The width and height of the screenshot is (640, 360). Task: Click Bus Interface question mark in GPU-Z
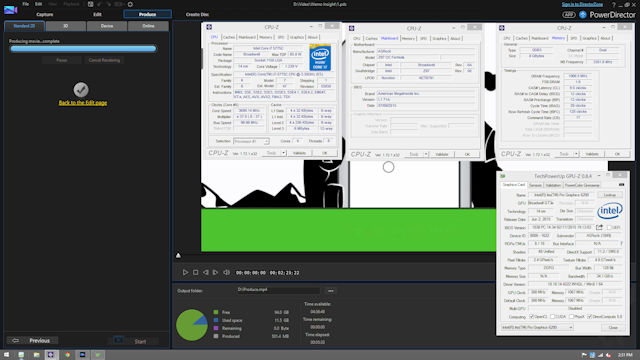pyautogui.click(x=621, y=244)
